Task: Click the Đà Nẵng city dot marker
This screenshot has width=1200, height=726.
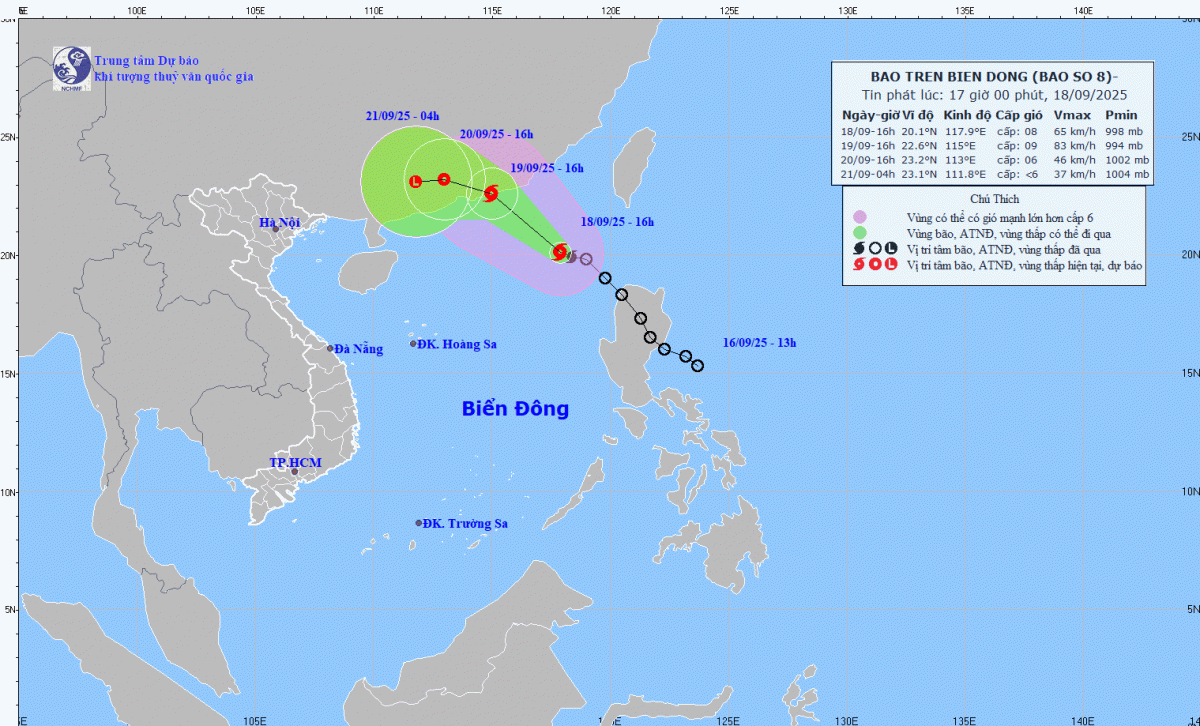Action: click(x=330, y=348)
